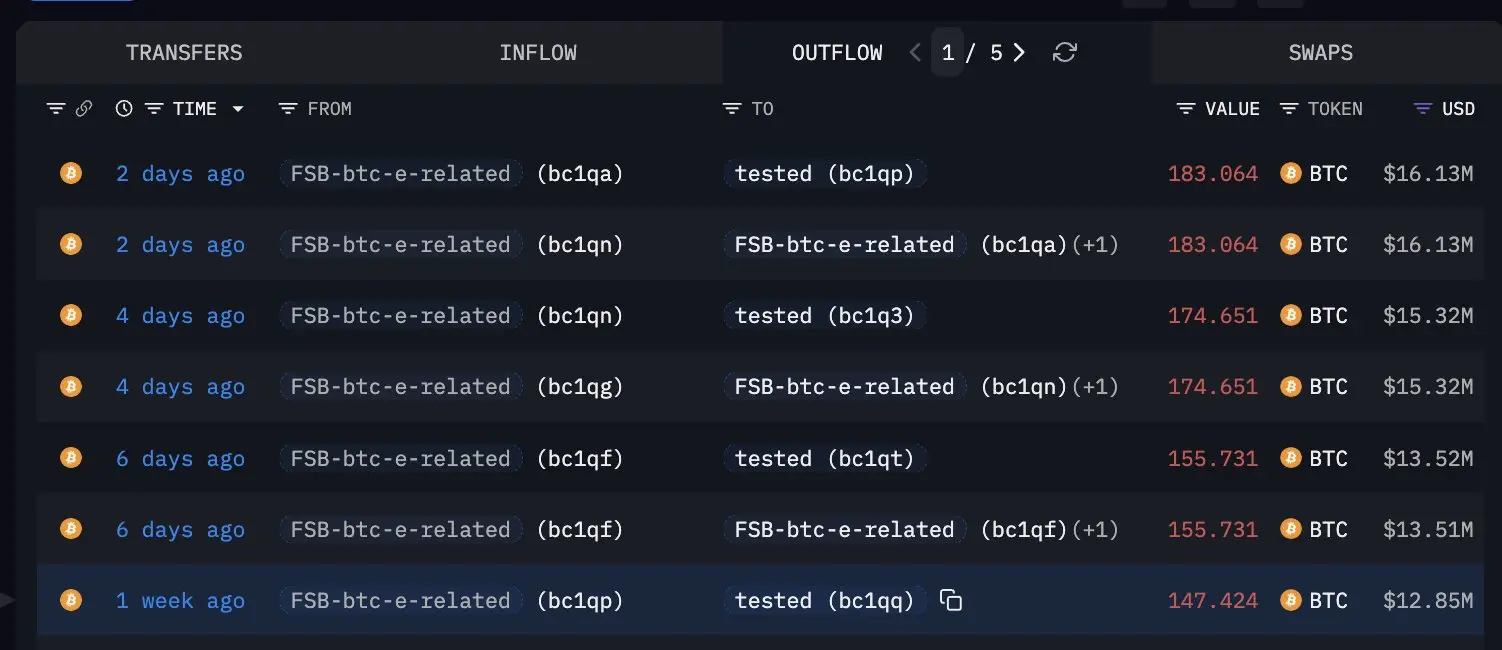Switch to the INFLOW tab
Viewport: 1502px width, 650px height.
click(538, 53)
